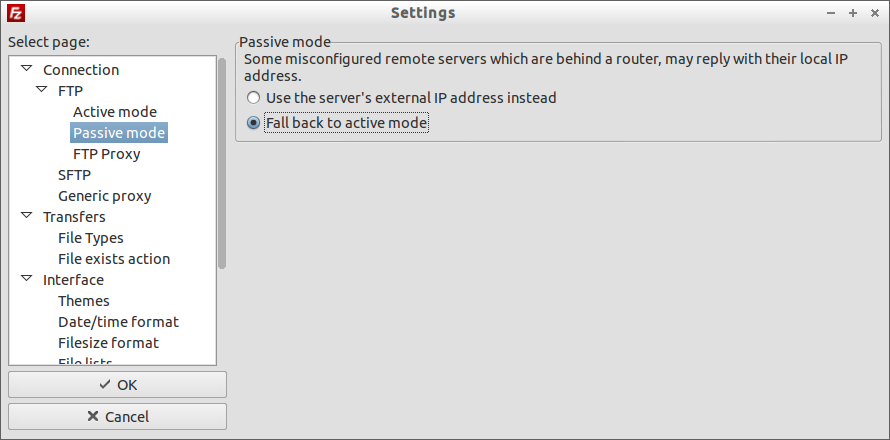
Task: Open the File exists action page
Action: click(114, 259)
